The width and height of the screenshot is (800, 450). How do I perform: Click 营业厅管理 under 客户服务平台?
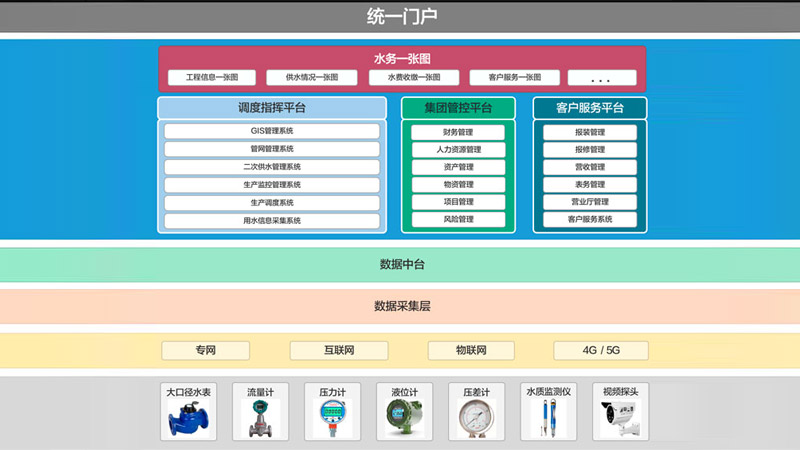click(590, 202)
